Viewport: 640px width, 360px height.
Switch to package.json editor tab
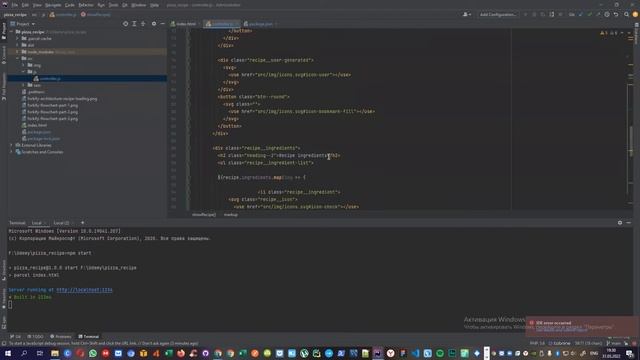[x=259, y=24]
